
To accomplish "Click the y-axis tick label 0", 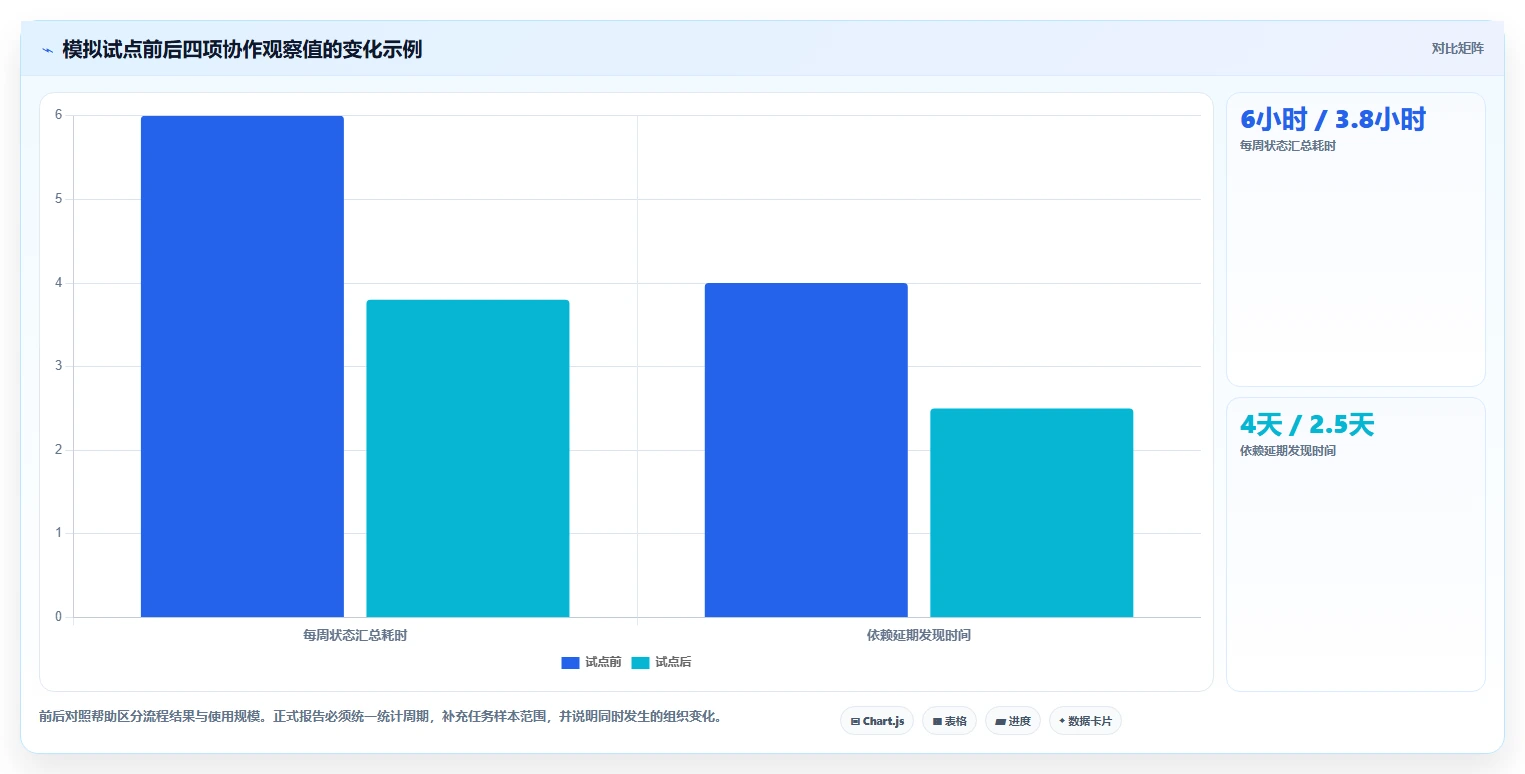I will (x=58, y=617).
